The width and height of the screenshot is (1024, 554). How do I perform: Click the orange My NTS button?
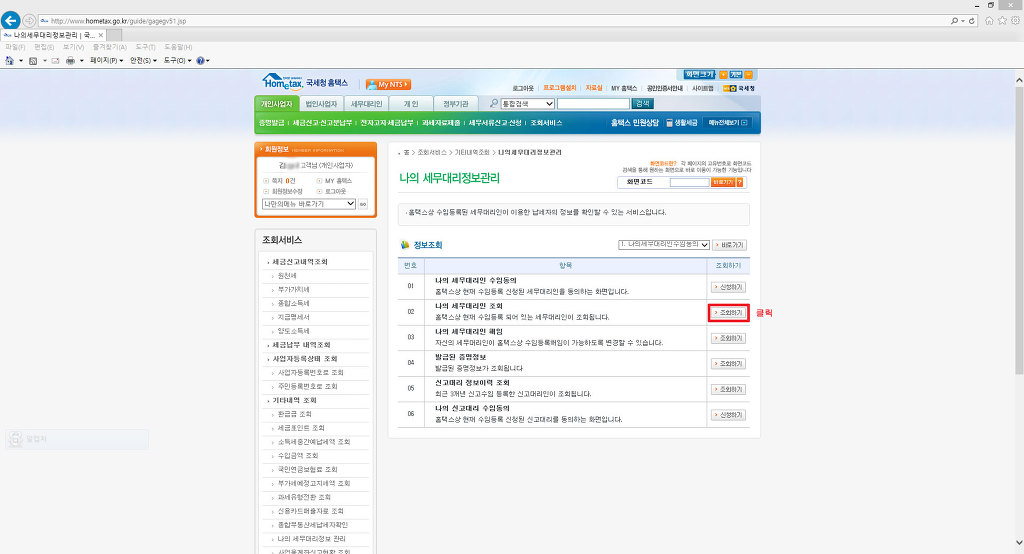pyautogui.click(x=388, y=84)
